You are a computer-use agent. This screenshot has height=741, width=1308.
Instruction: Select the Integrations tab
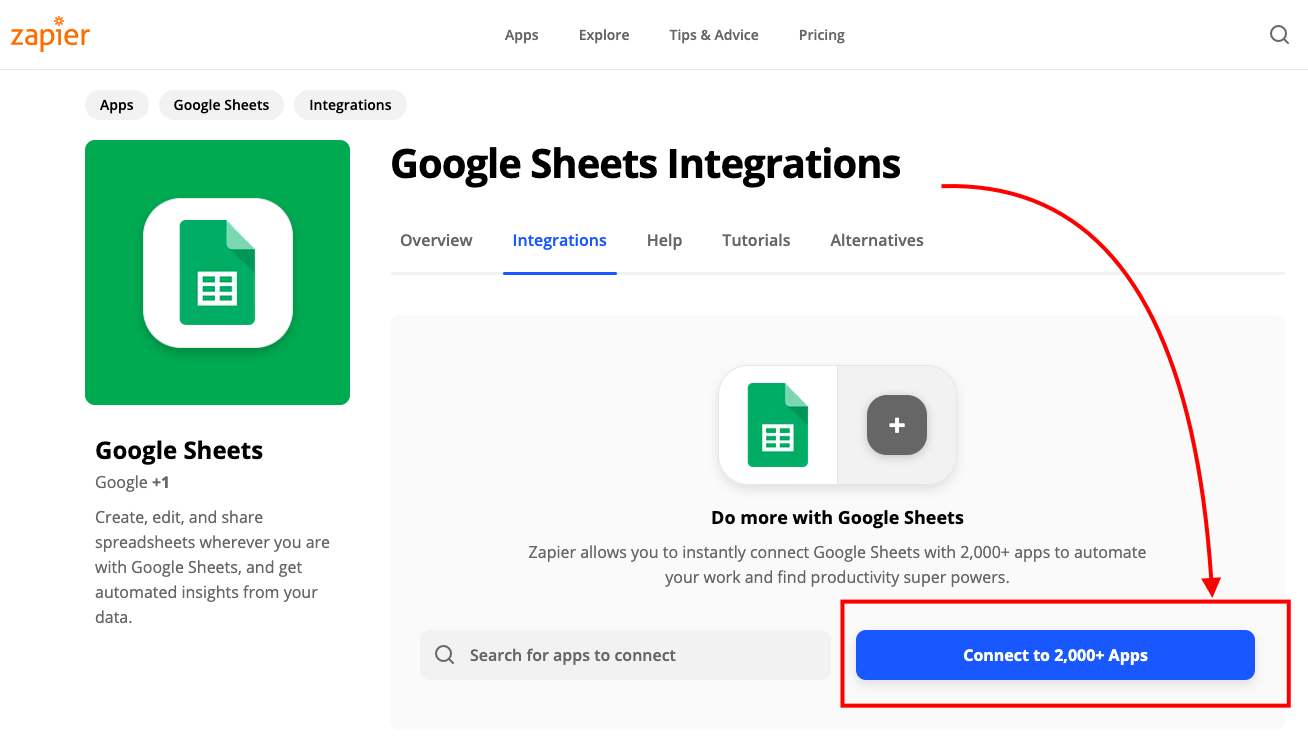pyautogui.click(x=559, y=240)
